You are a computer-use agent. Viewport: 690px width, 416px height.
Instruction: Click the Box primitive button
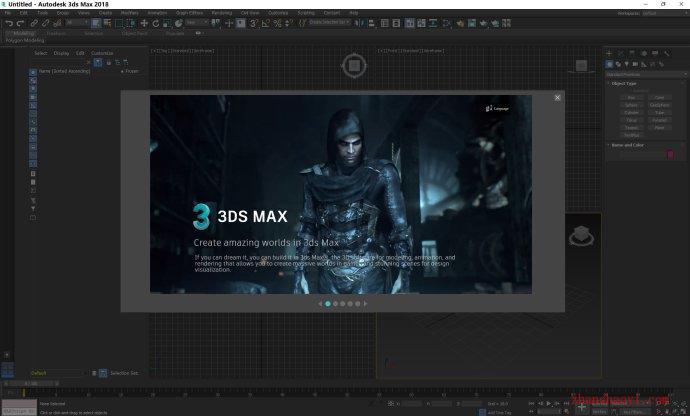pyautogui.click(x=631, y=98)
